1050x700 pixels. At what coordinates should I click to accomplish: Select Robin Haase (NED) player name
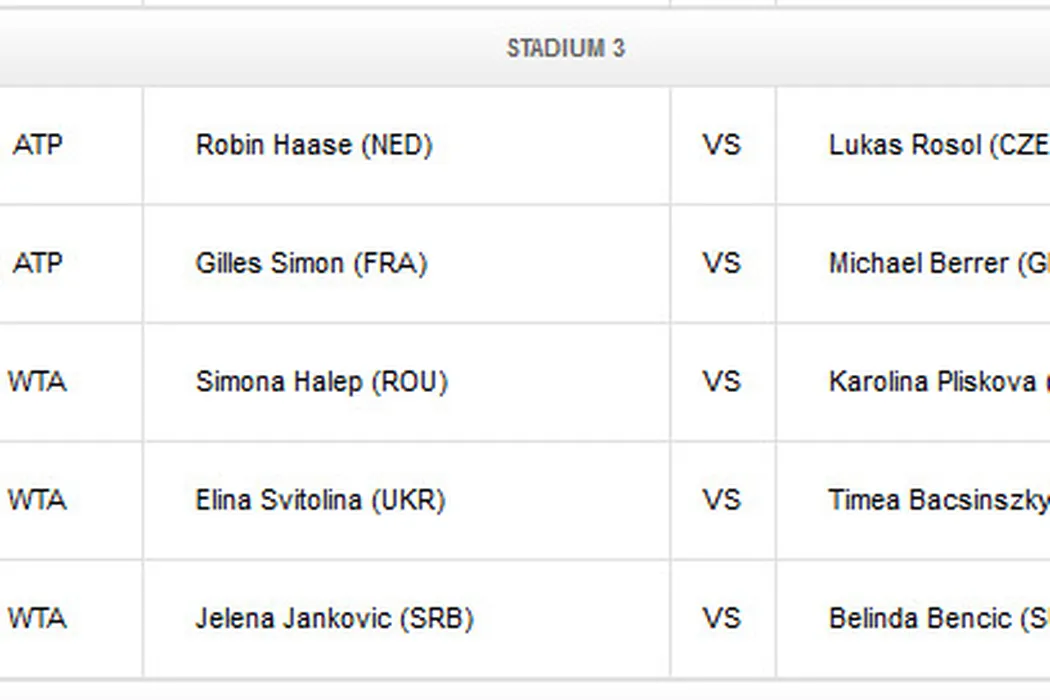pyautogui.click(x=313, y=145)
